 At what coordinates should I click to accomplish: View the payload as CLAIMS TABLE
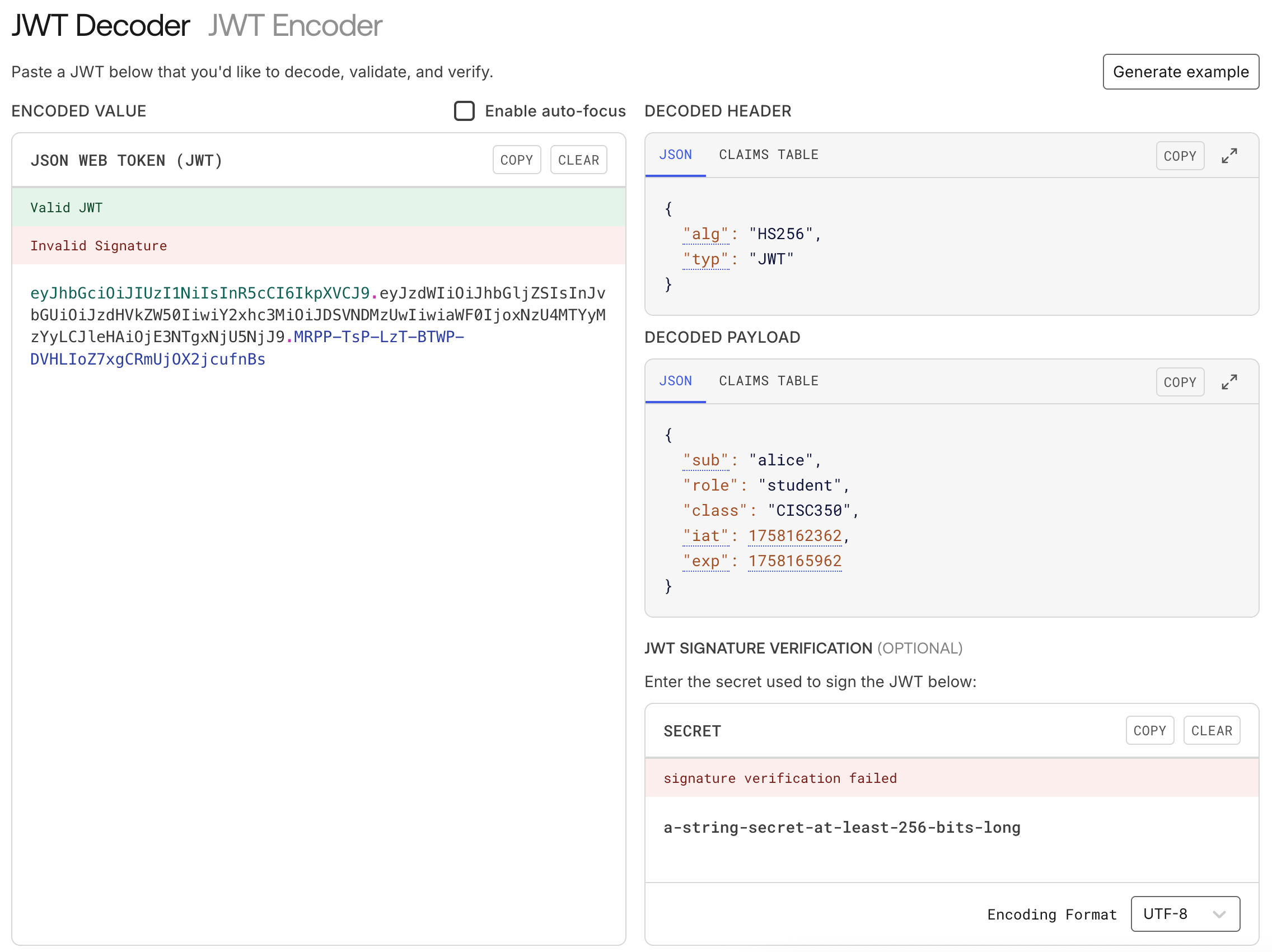[x=768, y=381]
